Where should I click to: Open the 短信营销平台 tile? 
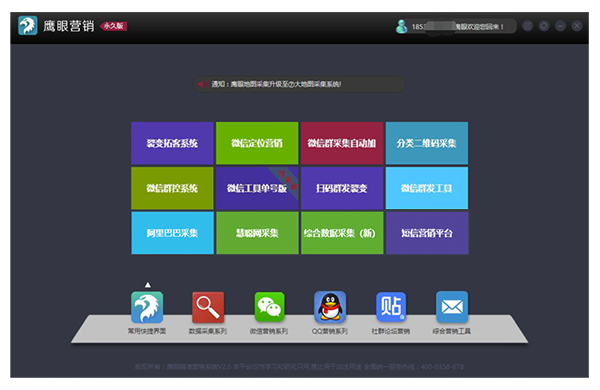(x=427, y=233)
